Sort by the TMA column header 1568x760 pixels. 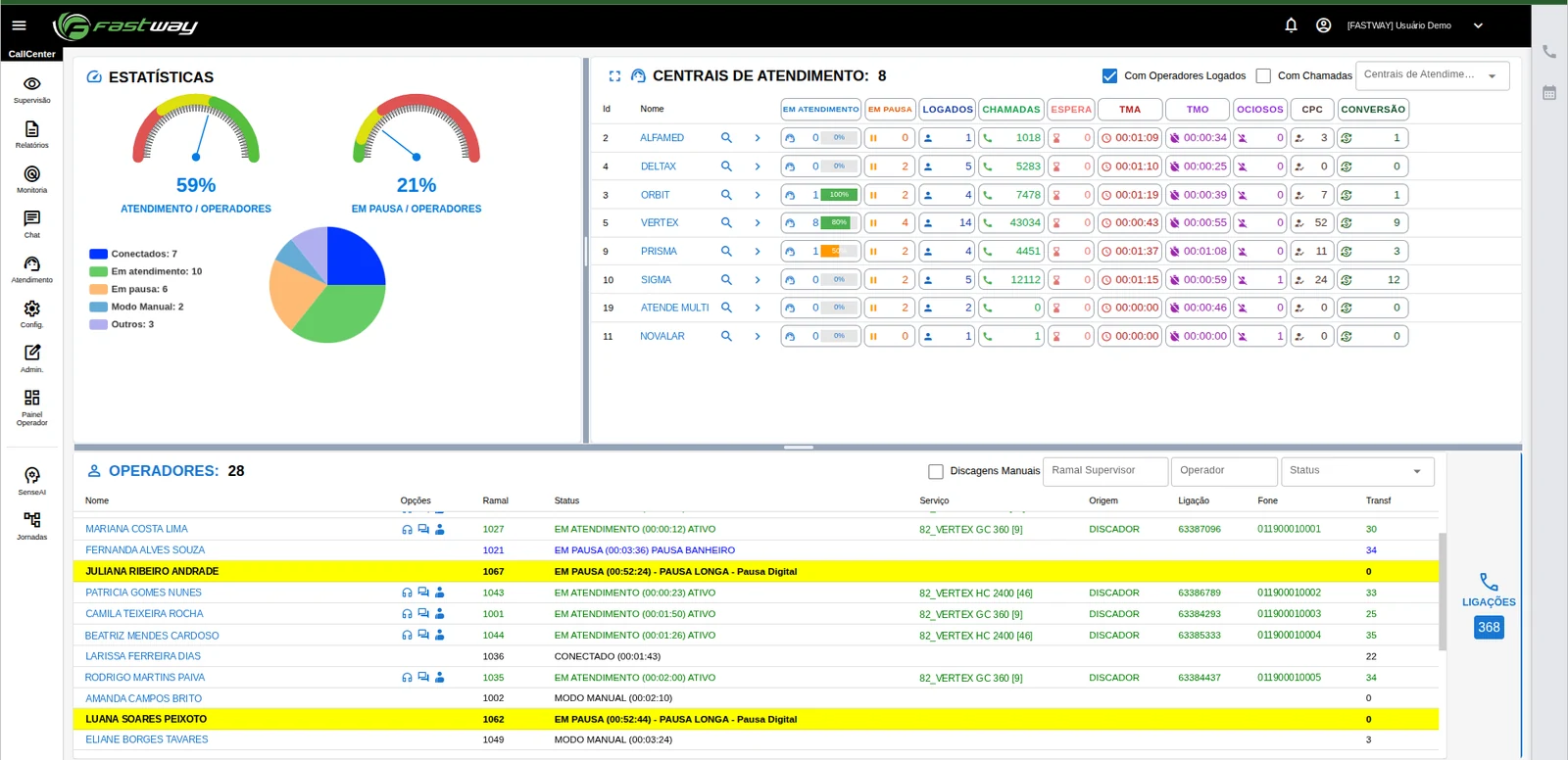pos(1130,110)
